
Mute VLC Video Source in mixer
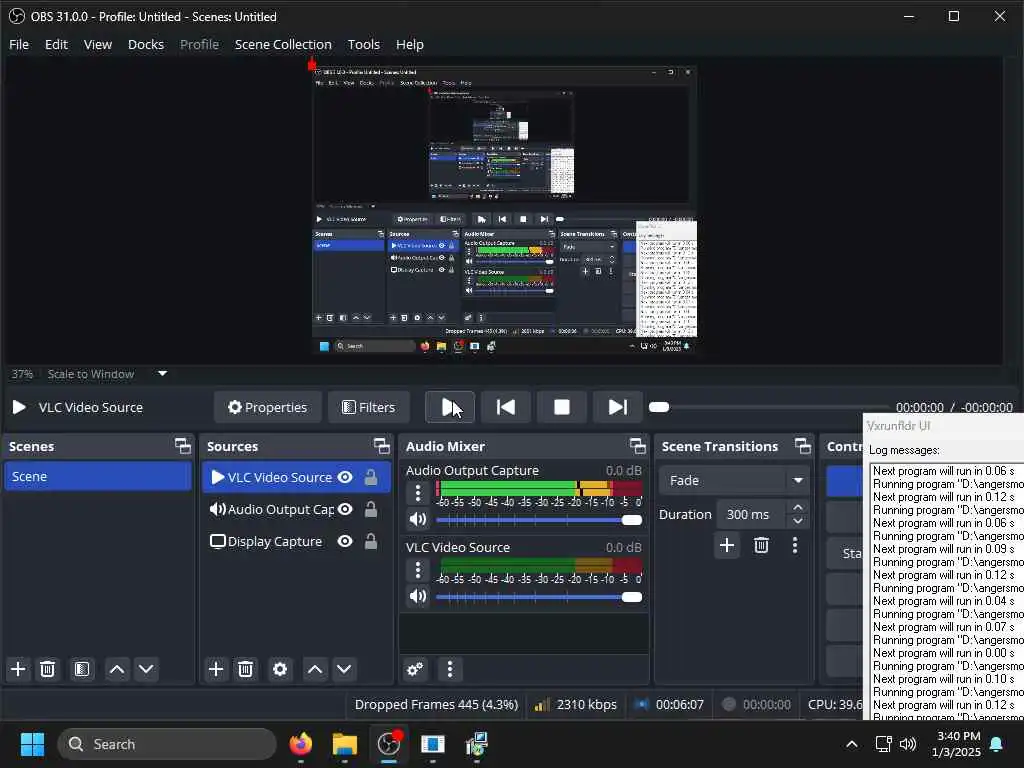click(x=418, y=596)
